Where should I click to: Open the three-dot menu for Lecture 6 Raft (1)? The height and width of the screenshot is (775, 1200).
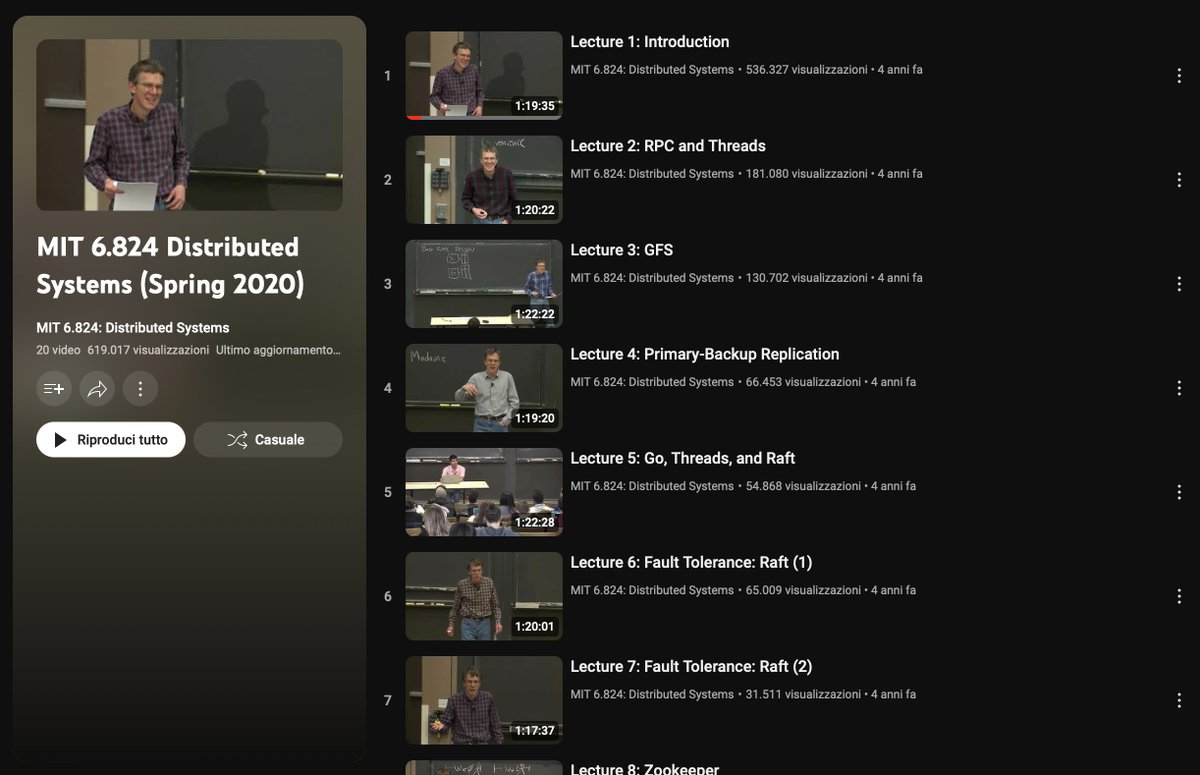tap(1180, 596)
